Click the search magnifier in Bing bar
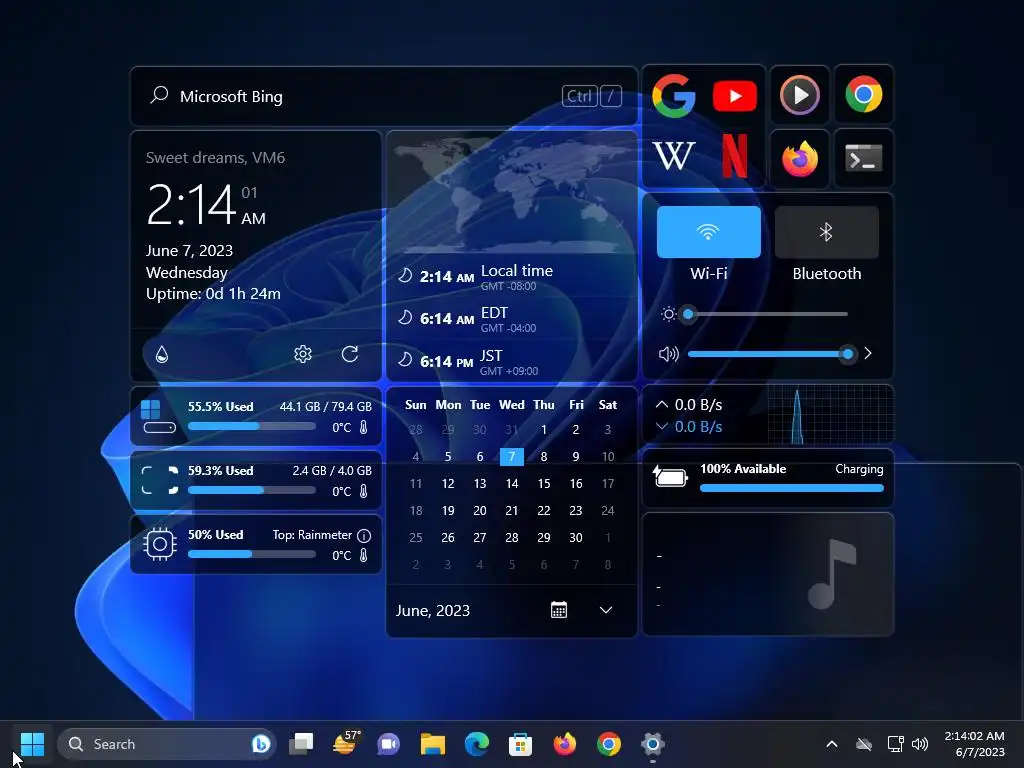This screenshot has width=1024, height=768. click(x=159, y=95)
